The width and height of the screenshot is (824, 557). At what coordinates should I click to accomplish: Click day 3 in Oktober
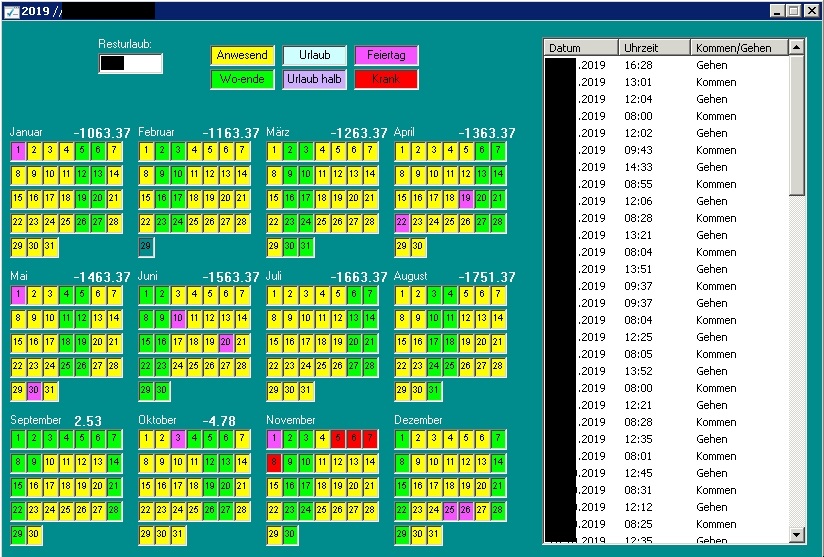click(x=178, y=439)
